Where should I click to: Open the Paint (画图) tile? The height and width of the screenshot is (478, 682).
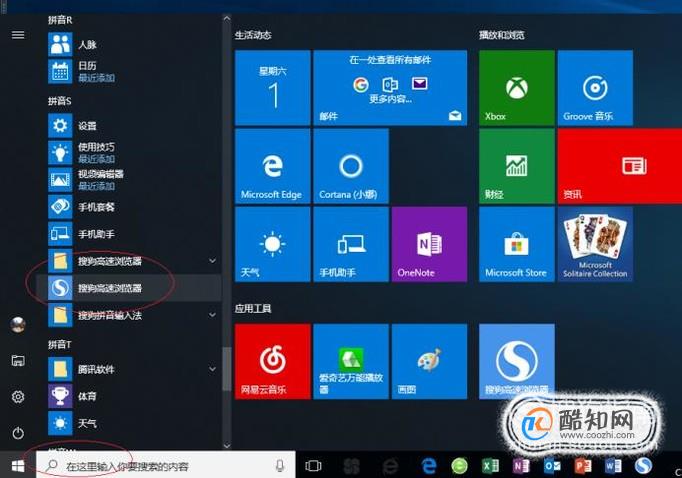[429, 361]
